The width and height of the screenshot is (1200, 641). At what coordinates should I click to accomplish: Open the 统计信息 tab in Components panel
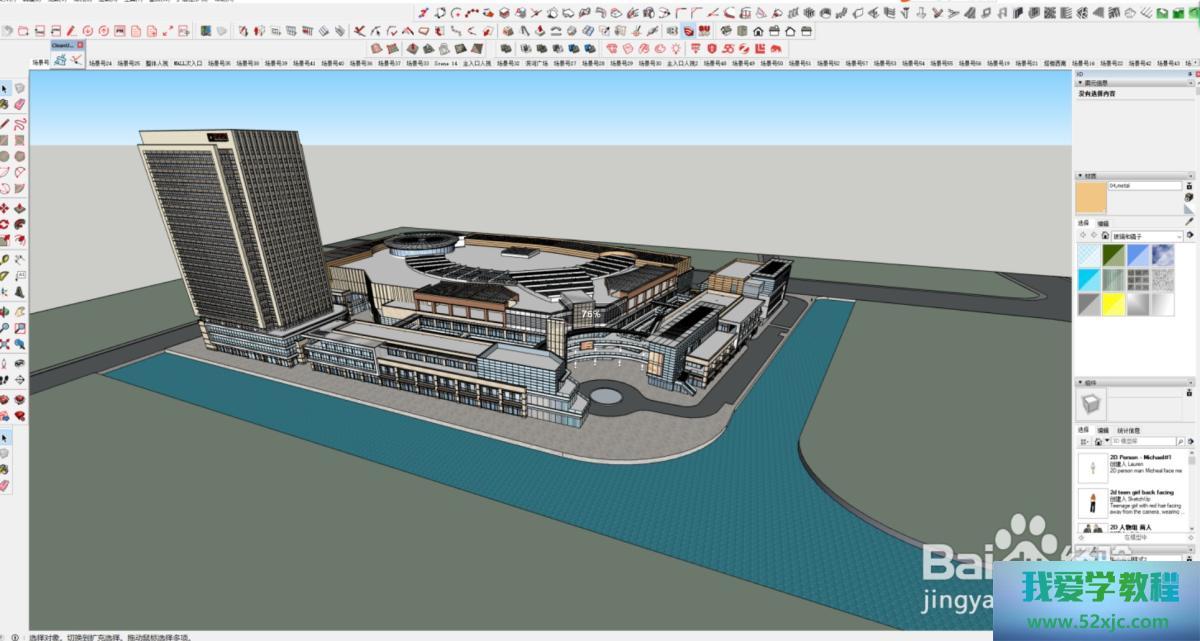pyautogui.click(x=1128, y=430)
